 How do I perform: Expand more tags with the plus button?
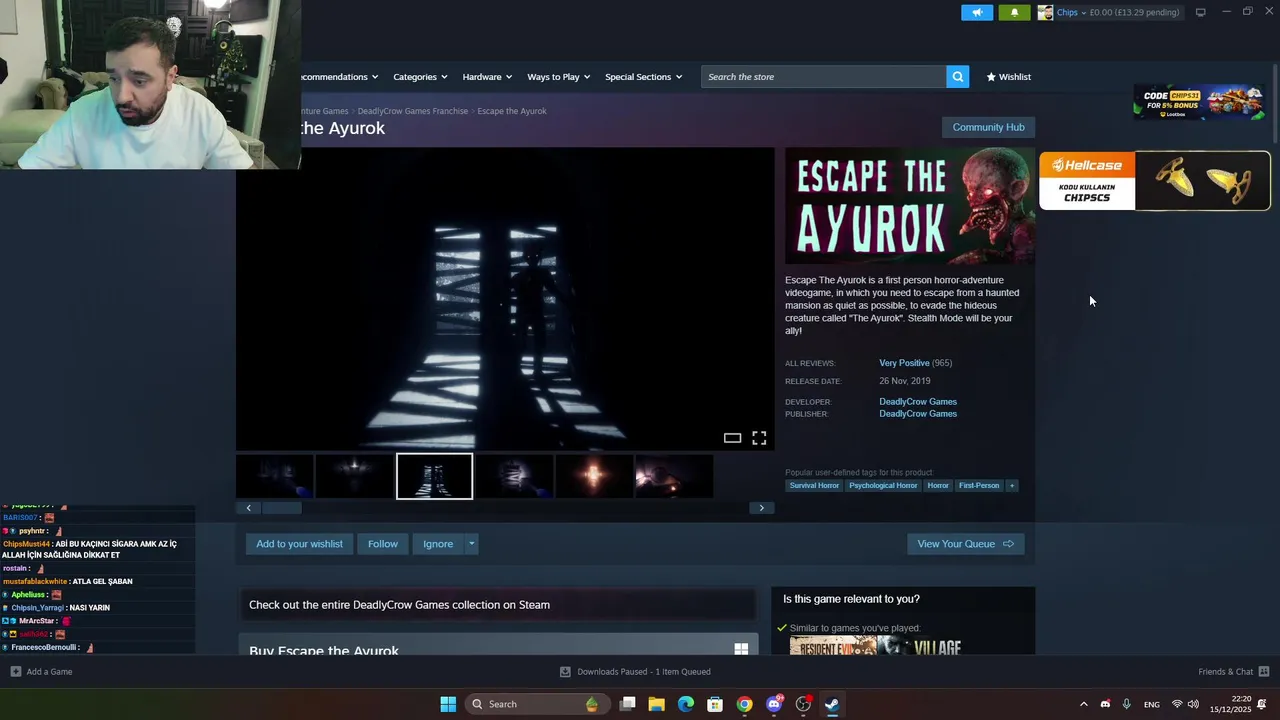[1012, 486]
